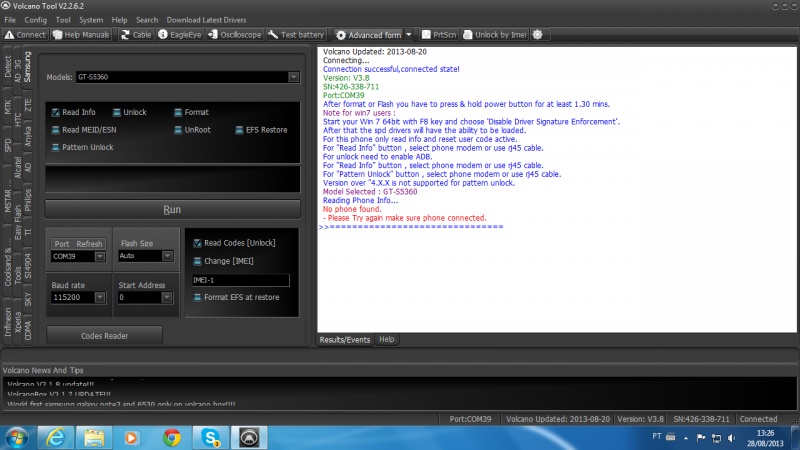The image size is (800, 450).
Task: Click the network tray icon
Action: (x=716, y=438)
